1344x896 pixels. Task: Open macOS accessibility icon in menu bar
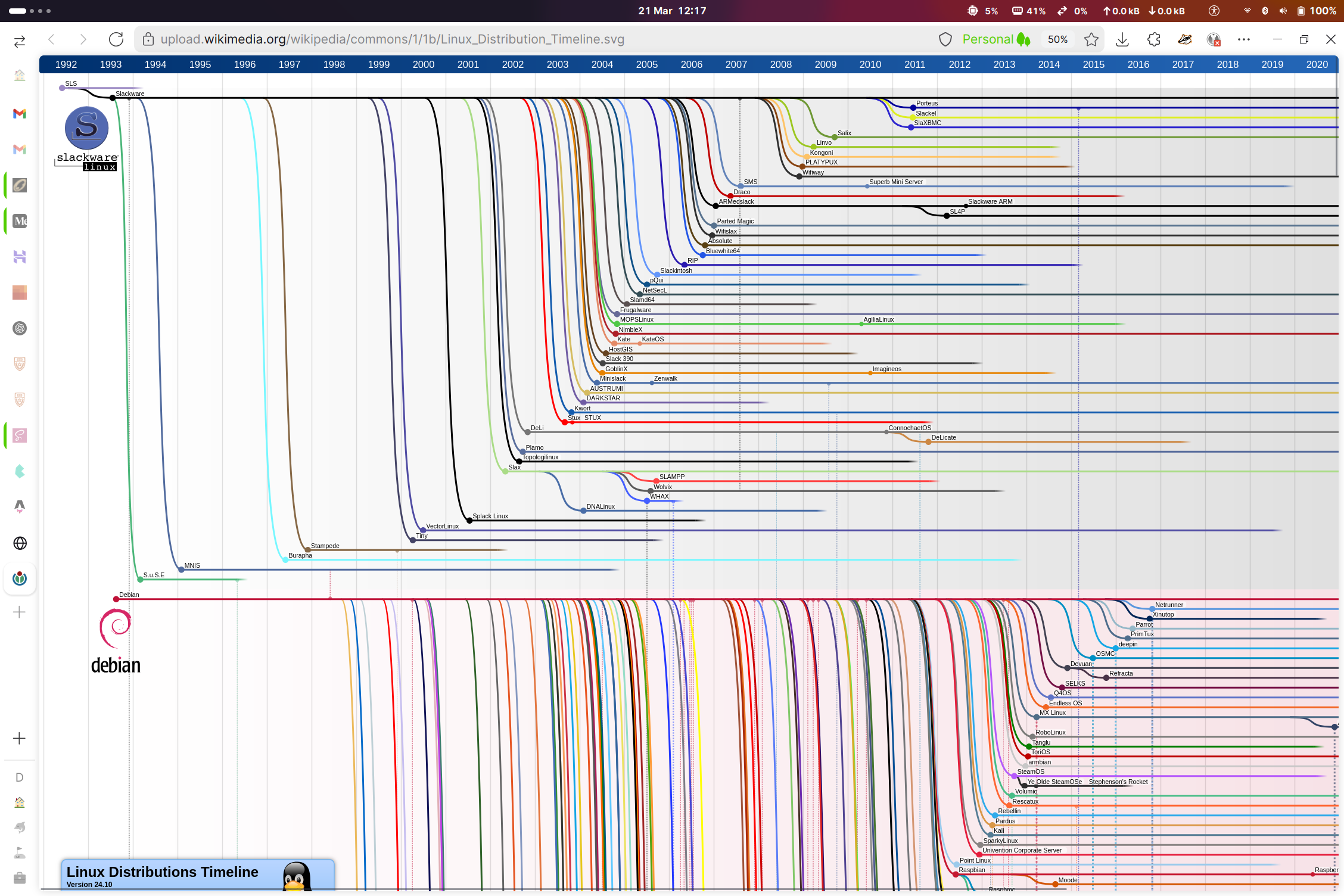click(1214, 11)
